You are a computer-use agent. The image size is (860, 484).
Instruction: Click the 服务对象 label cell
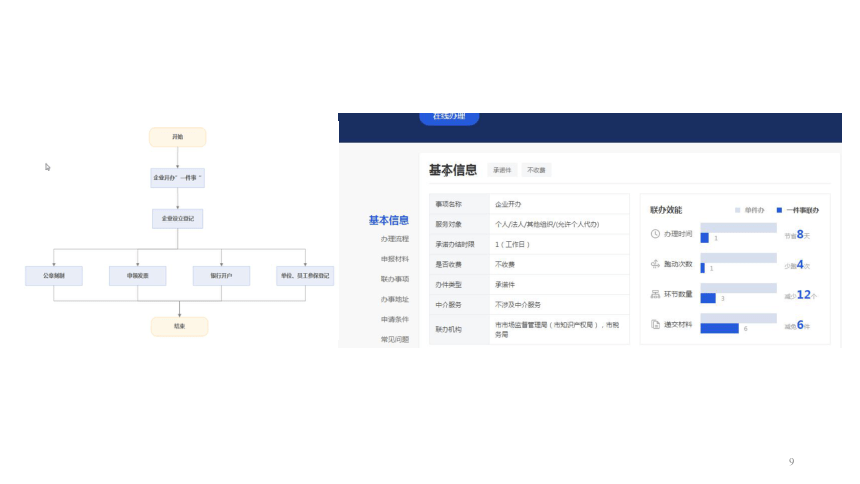click(460, 224)
